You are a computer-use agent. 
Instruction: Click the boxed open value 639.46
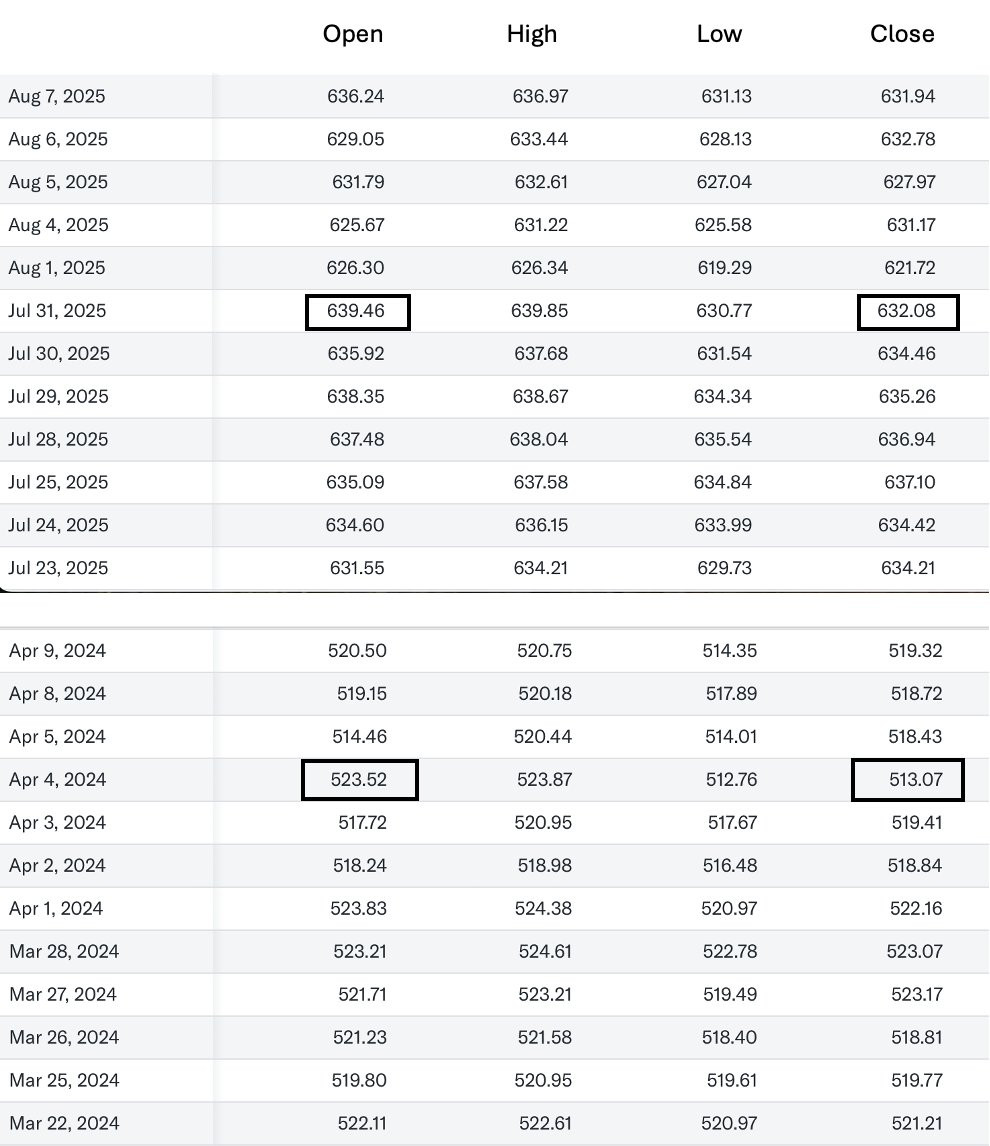[357, 312]
